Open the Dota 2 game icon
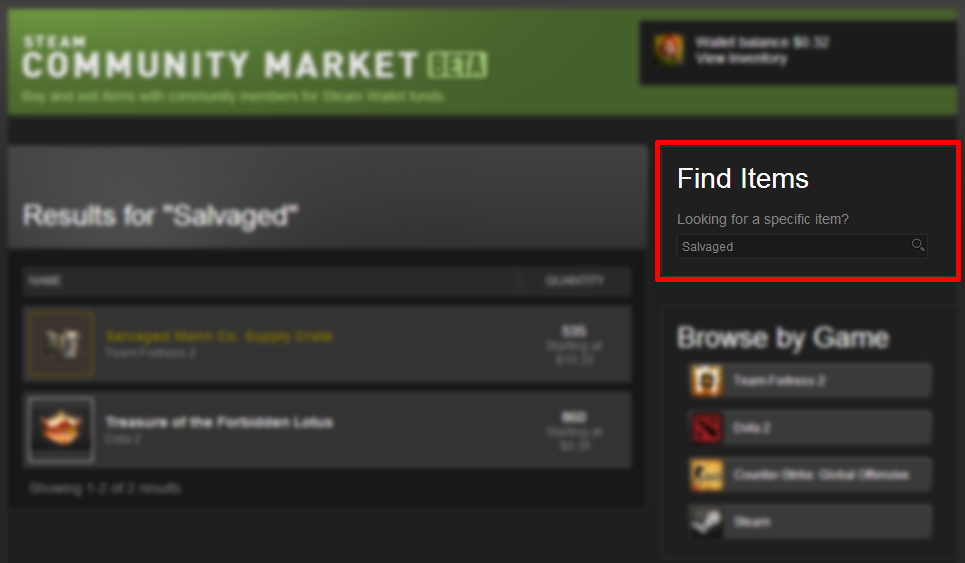This screenshot has height=563, width=965. [706, 428]
